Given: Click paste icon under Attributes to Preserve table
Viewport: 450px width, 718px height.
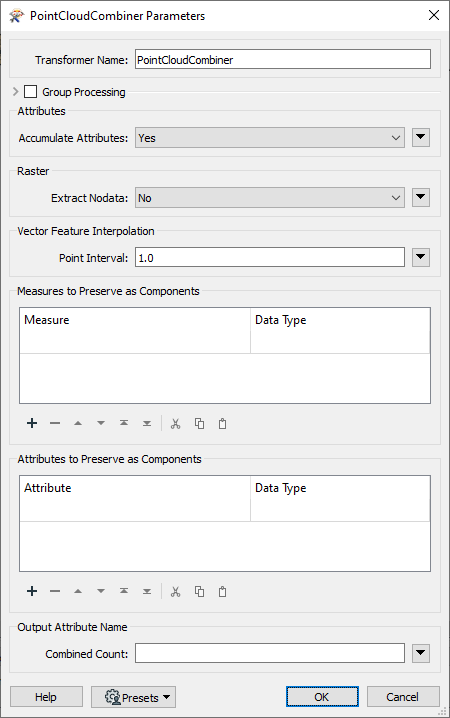Looking at the screenshot, I should tap(222, 592).
